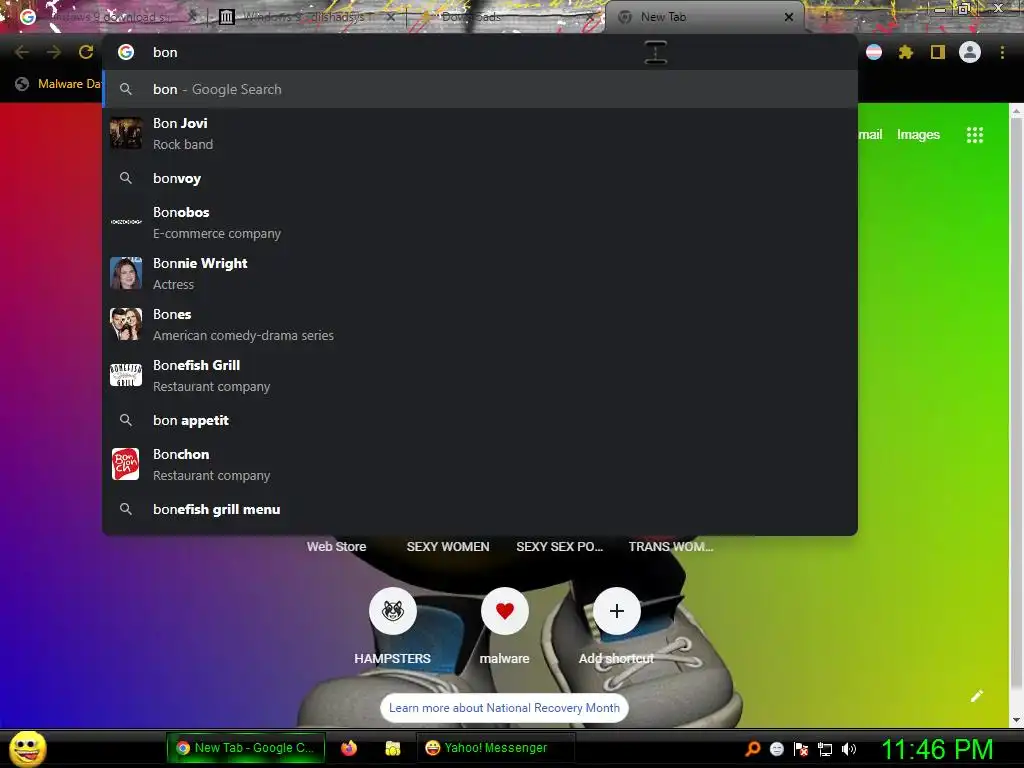Click the striped flag extension icon
The width and height of the screenshot is (1024, 768).
point(874,52)
